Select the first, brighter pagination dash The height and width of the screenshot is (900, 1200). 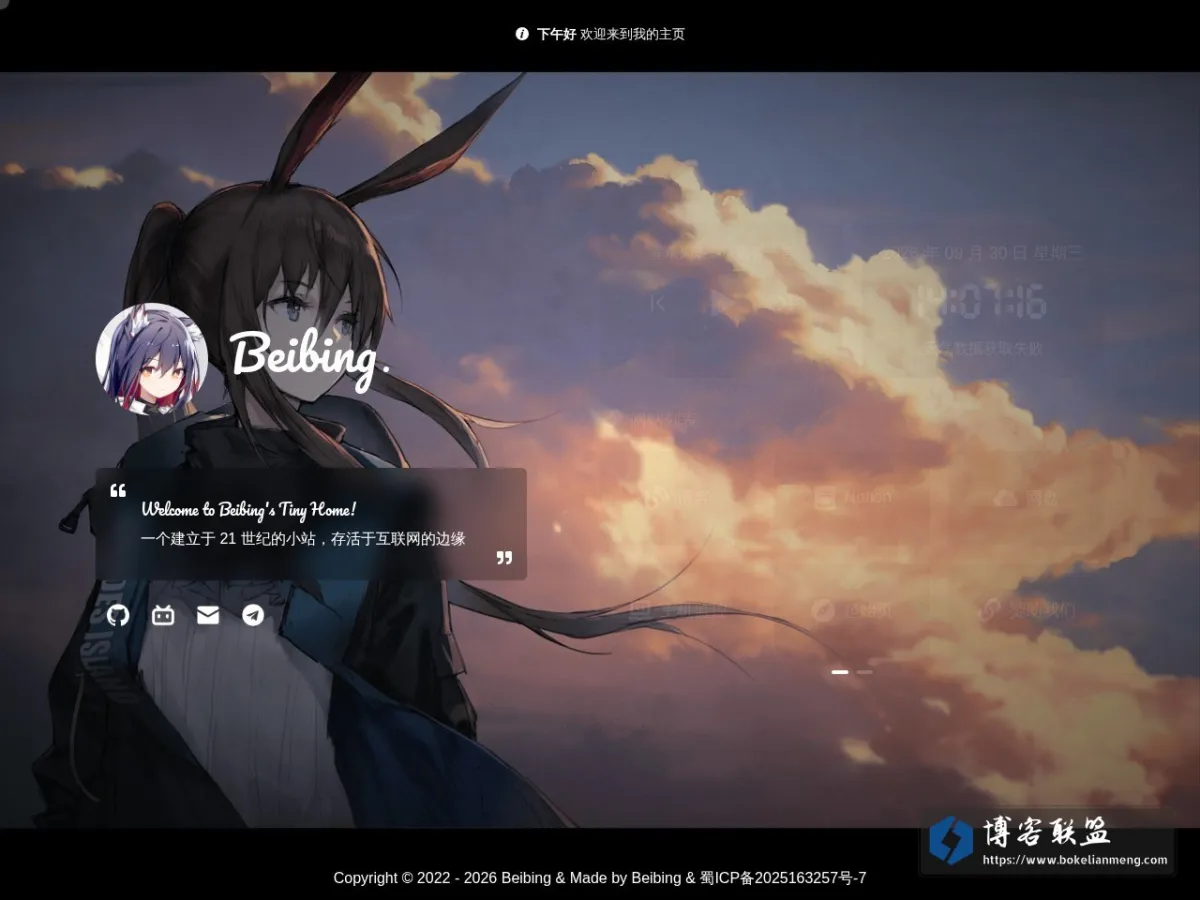840,672
